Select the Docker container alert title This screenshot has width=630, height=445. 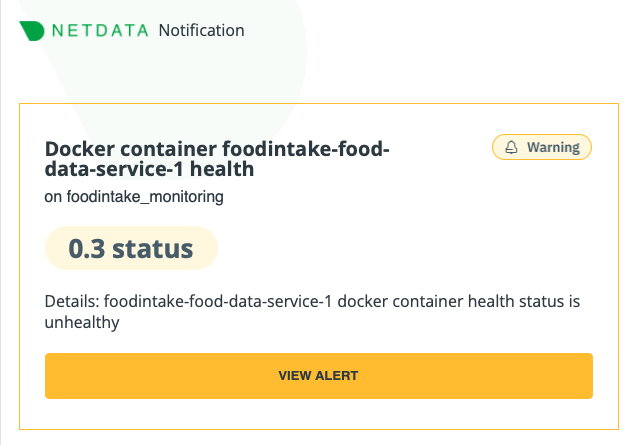(x=217, y=160)
